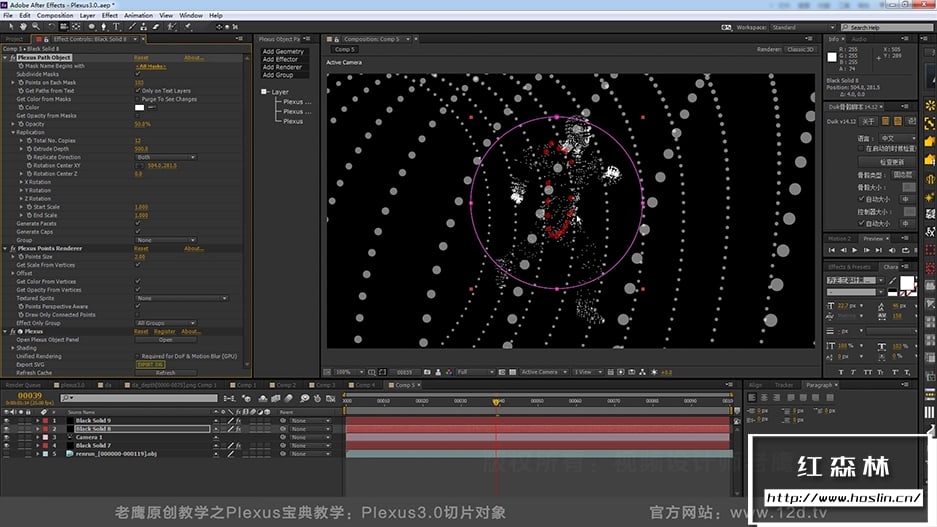The width and height of the screenshot is (937, 527).
Task: Select the Brush tool
Action: 132,27
